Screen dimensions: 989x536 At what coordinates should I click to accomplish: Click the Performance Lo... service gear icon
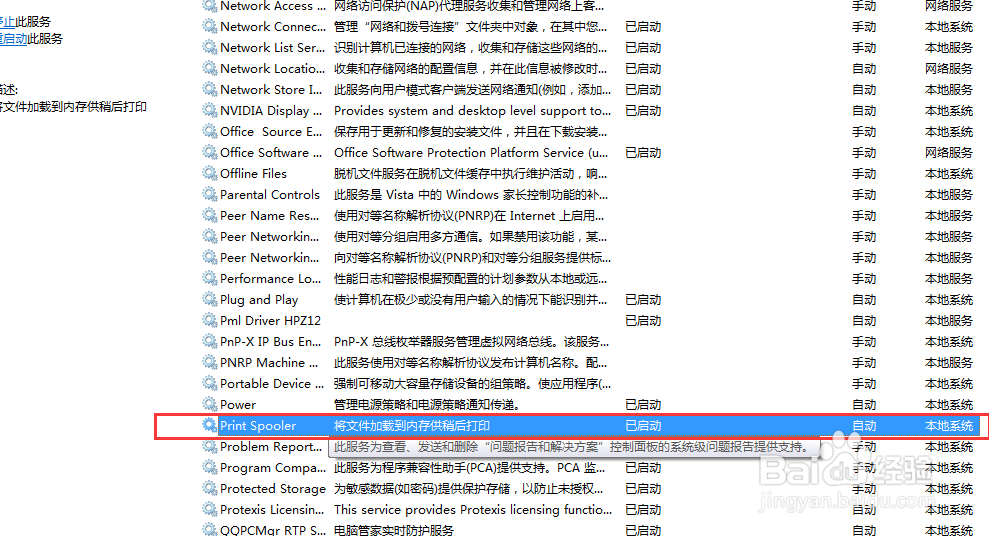point(209,278)
